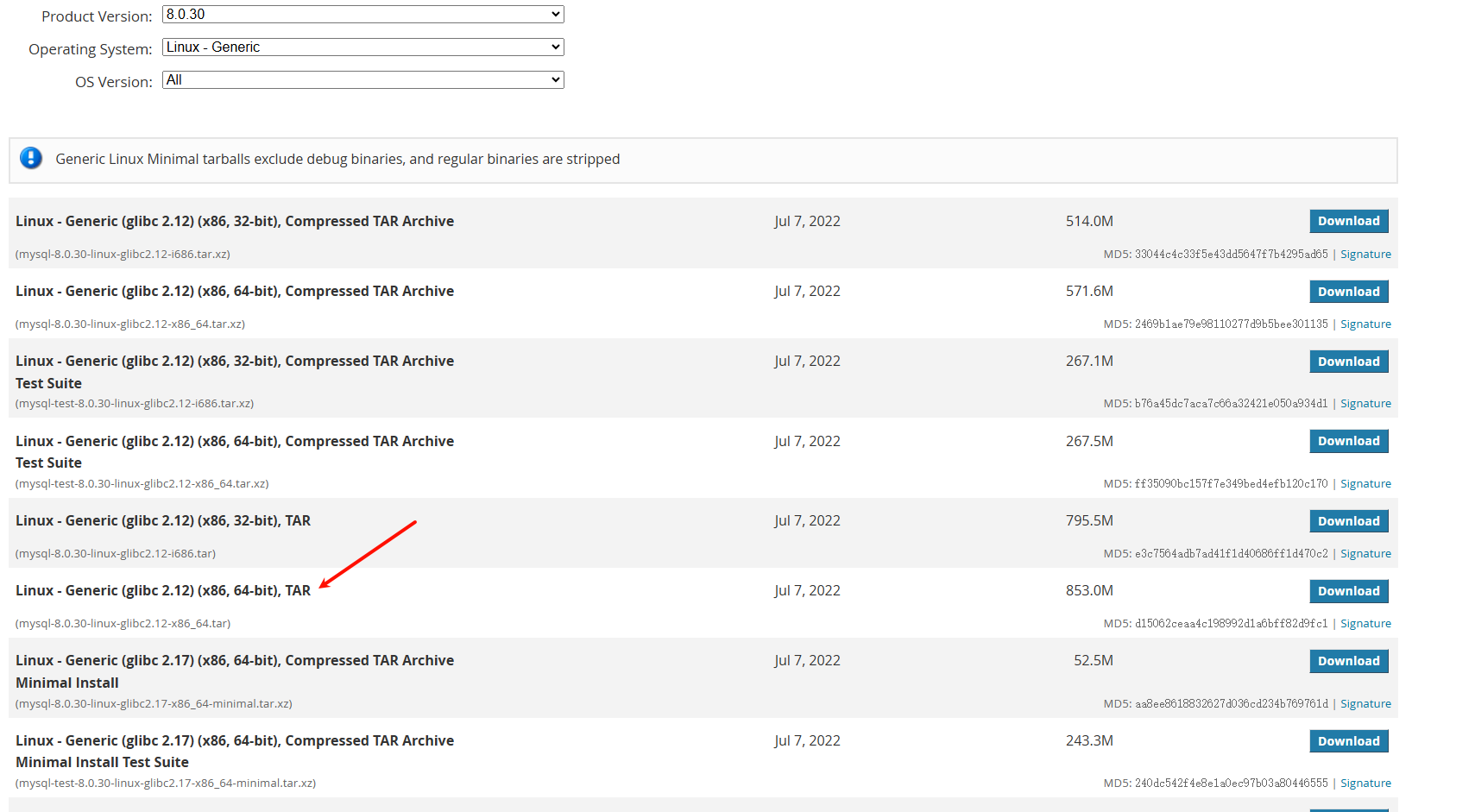
Task: Click the 'OS Version:' label
Action: coord(114,82)
